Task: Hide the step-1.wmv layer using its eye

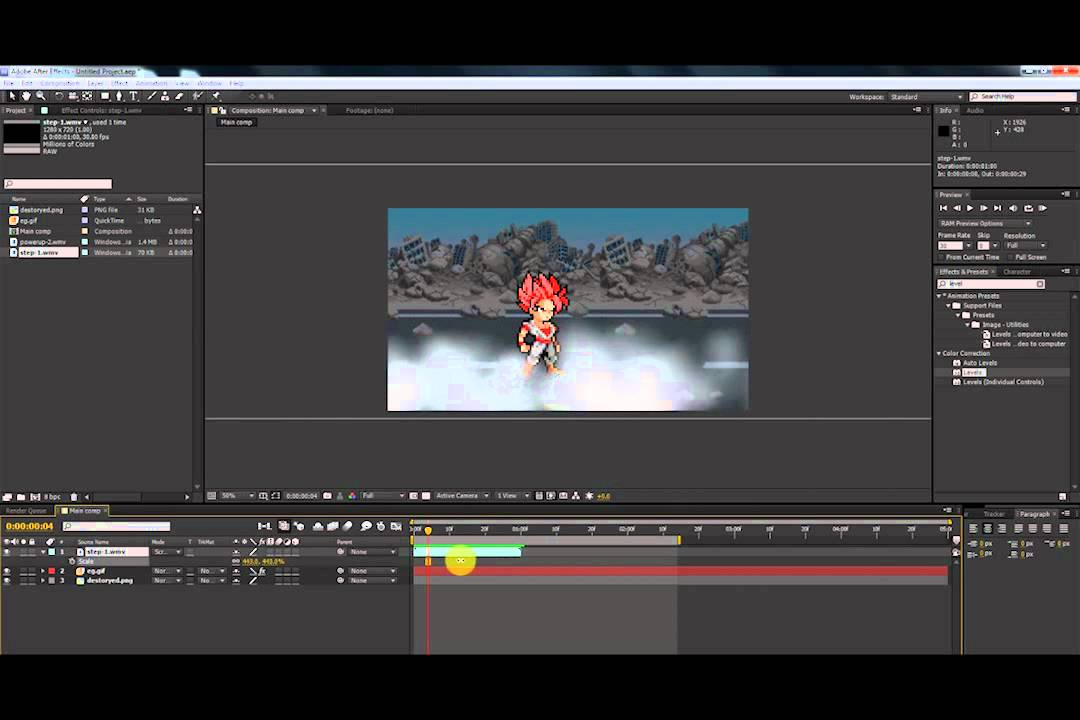Action: (x=7, y=552)
